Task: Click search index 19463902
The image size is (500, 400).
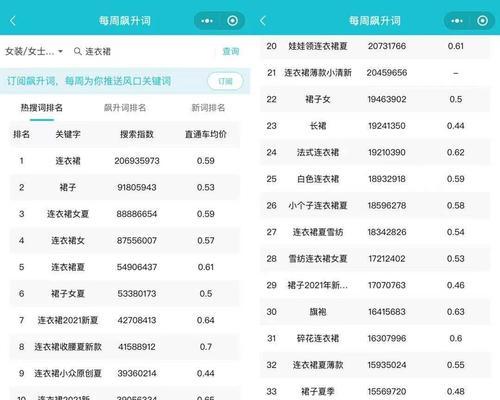Action: click(387, 99)
